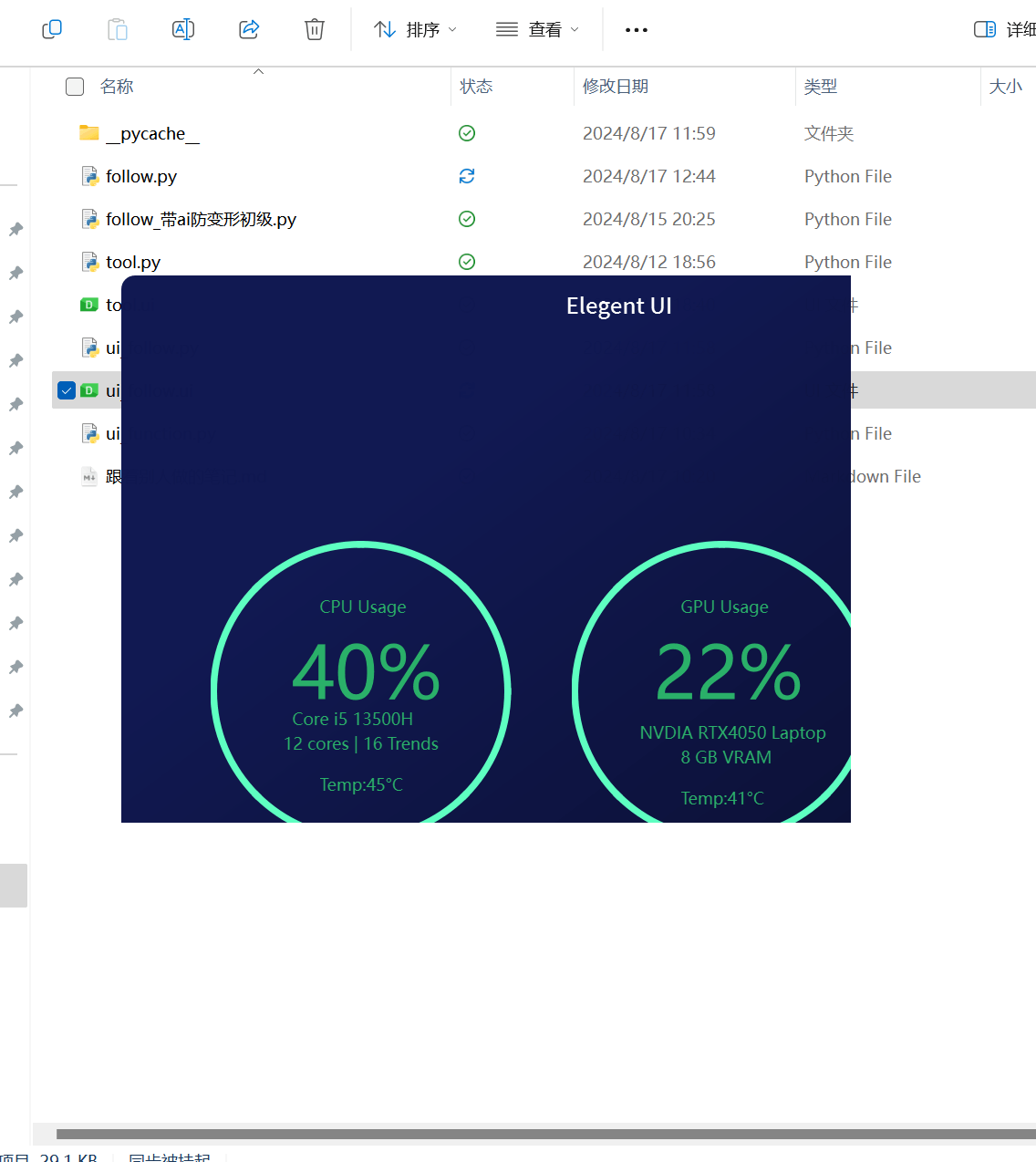Click the NVDIA RTX4050 Laptop label

click(x=733, y=733)
